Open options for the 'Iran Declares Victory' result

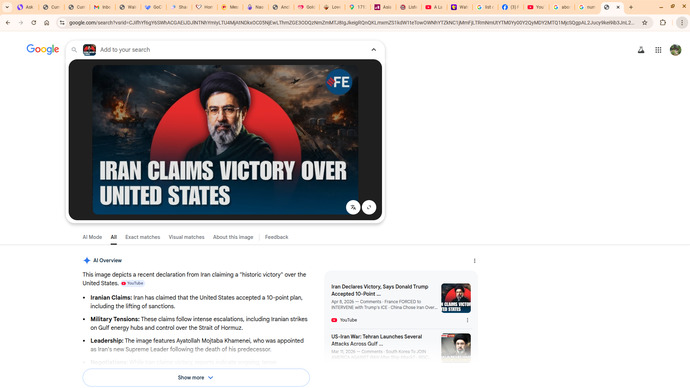tap(467, 320)
